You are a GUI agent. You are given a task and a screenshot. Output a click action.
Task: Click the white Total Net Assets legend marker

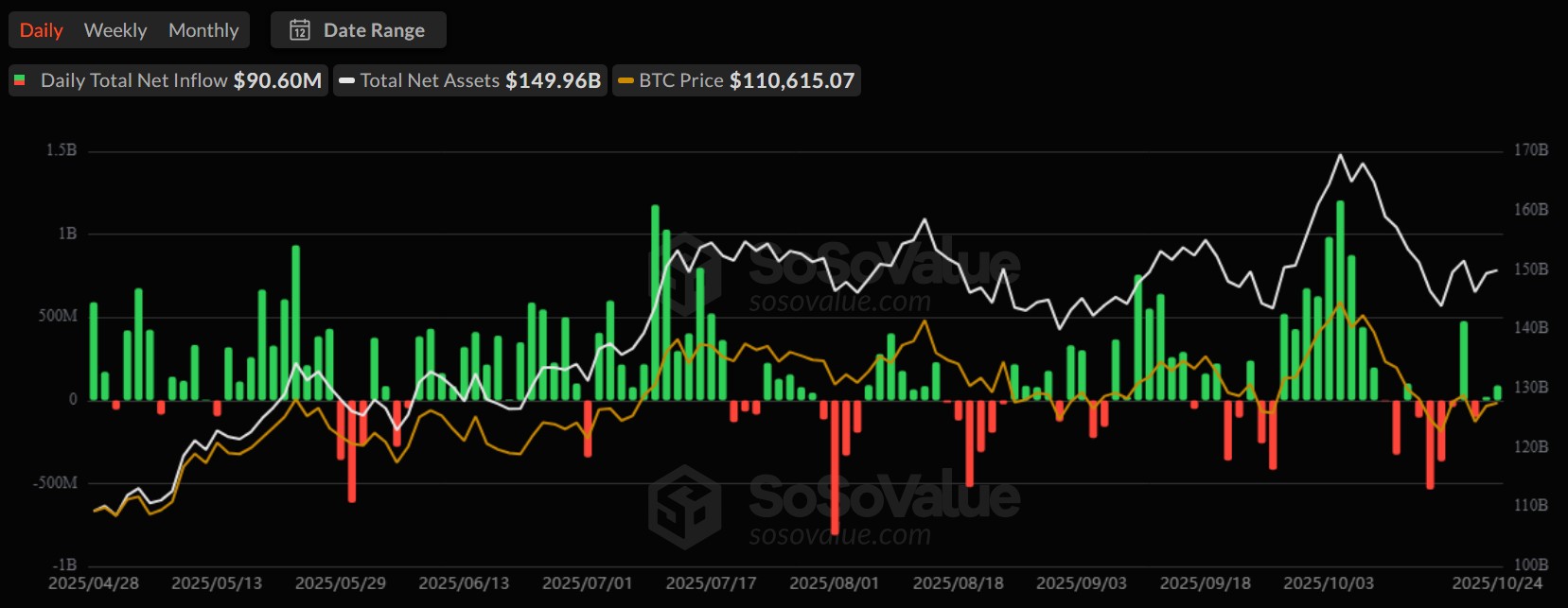347,80
